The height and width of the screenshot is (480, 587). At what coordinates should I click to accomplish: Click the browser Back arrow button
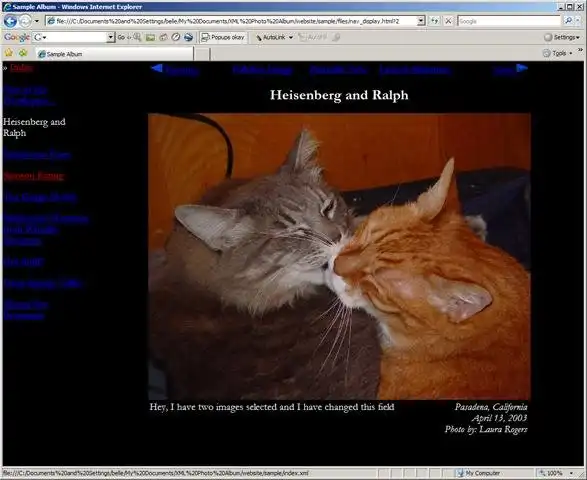pos(10,21)
